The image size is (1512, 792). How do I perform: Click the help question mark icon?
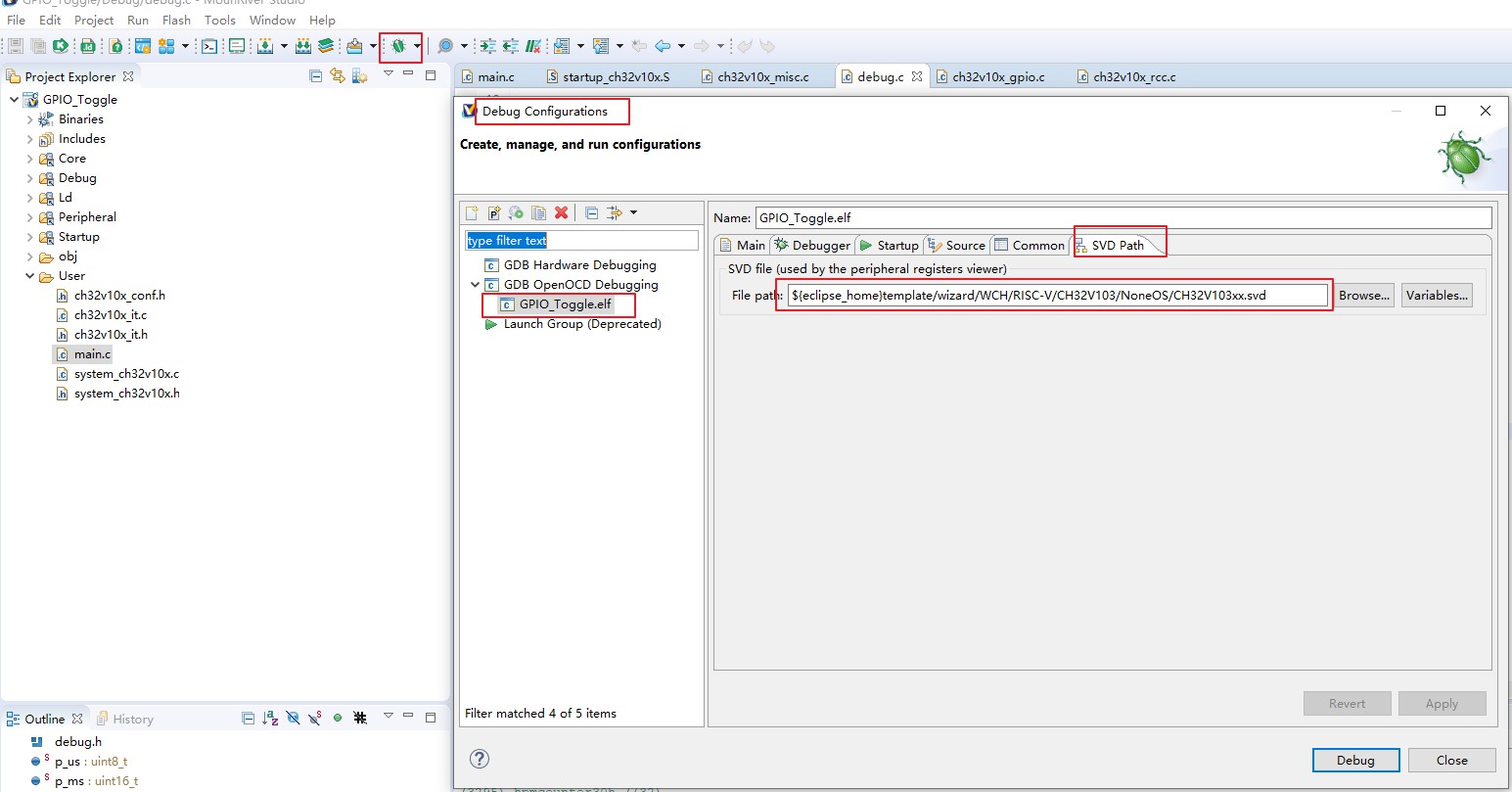480,759
